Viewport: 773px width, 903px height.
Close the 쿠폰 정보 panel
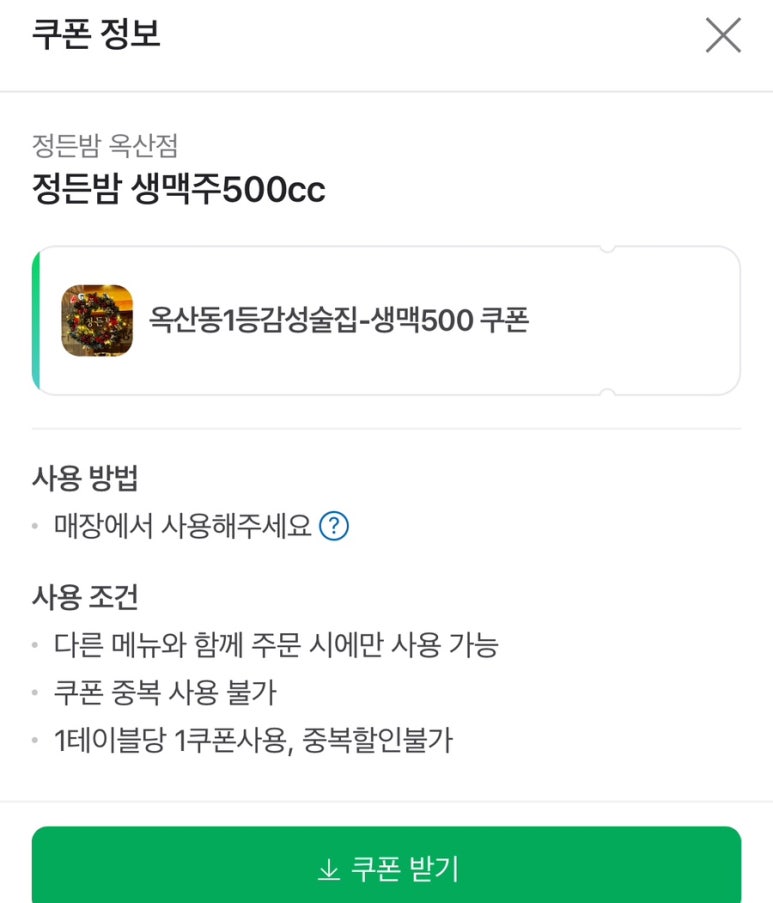[722, 36]
